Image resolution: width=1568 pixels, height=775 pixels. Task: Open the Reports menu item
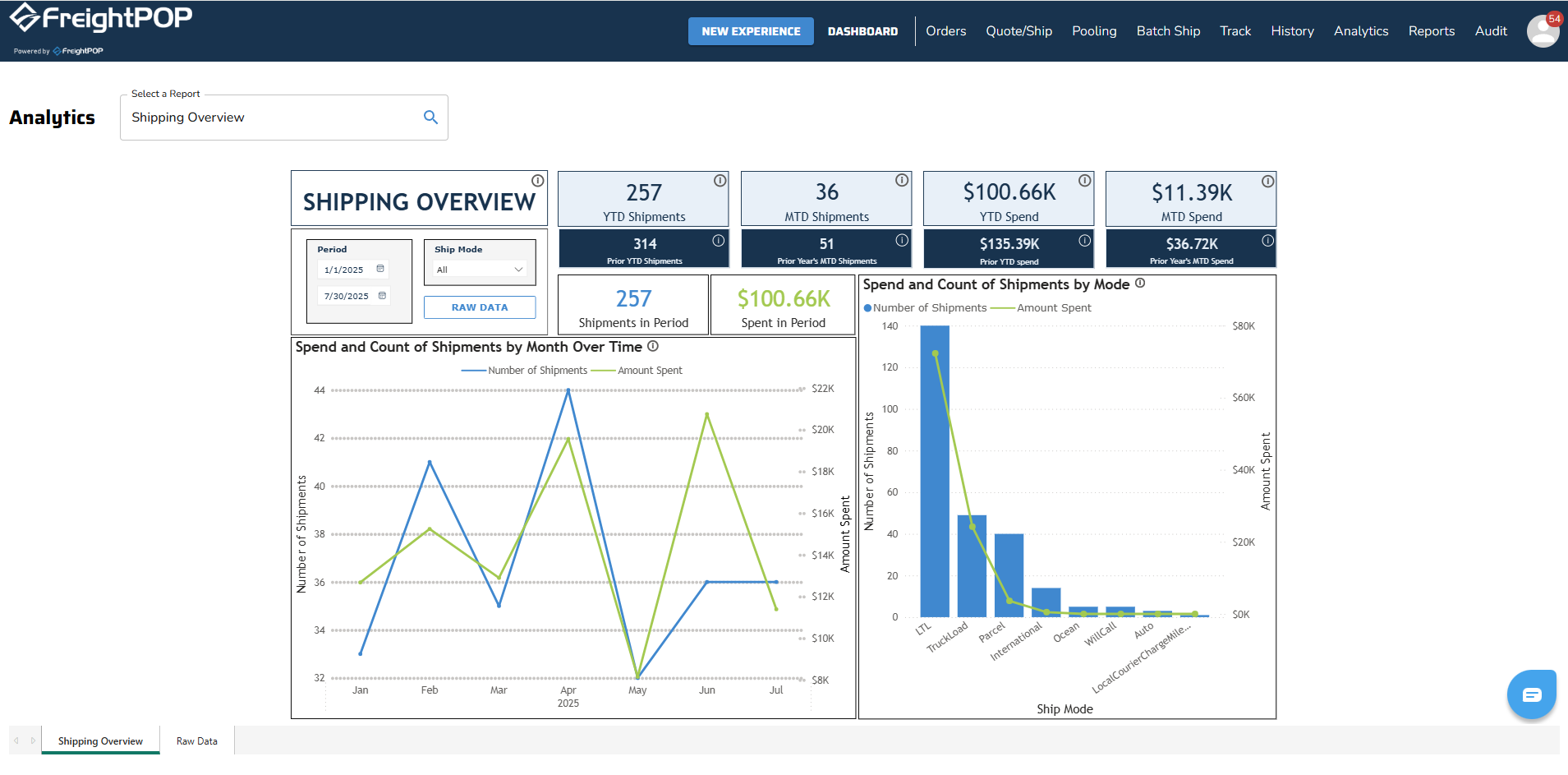coord(1431,31)
